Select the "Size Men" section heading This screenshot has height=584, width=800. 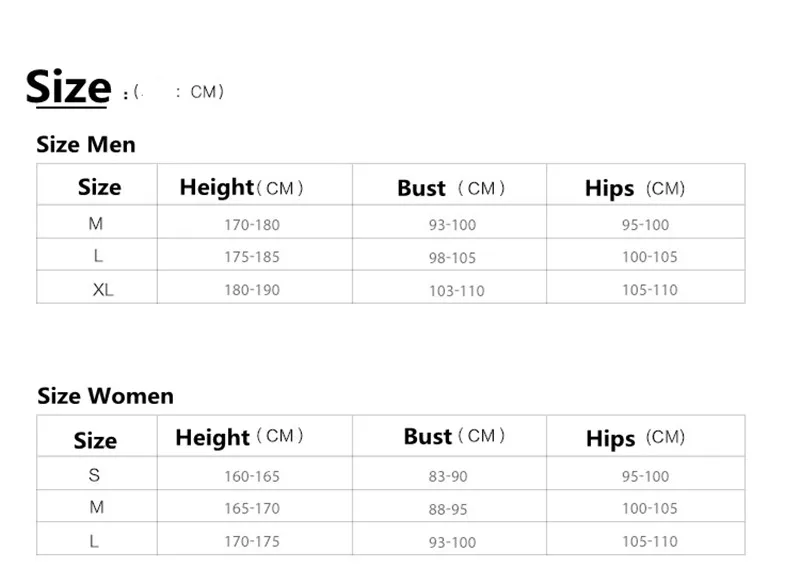(x=86, y=144)
